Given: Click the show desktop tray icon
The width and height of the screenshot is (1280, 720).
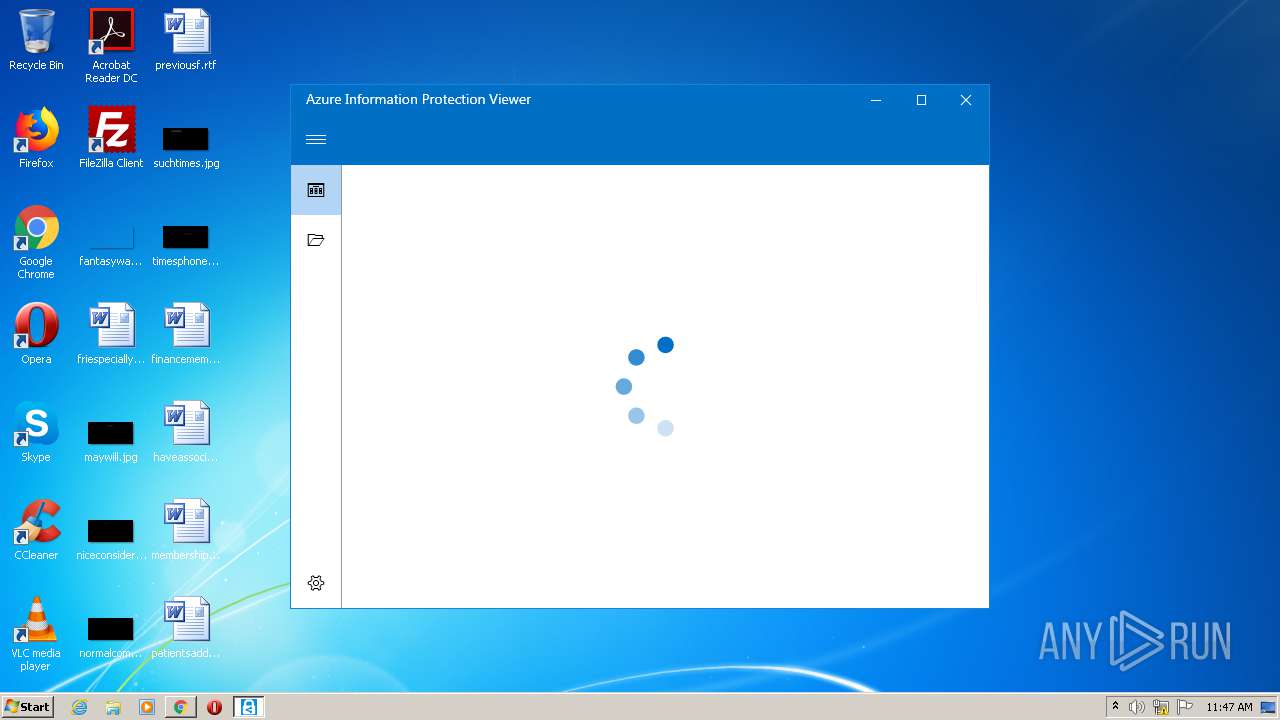Looking at the screenshot, I should click(1269, 707).
